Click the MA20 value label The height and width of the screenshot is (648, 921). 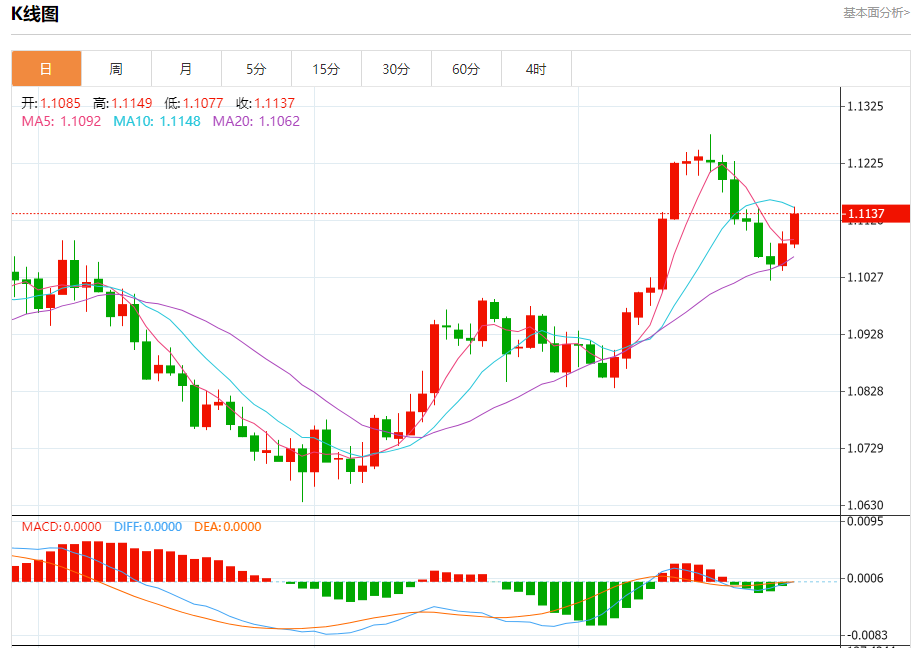point(256,121)
